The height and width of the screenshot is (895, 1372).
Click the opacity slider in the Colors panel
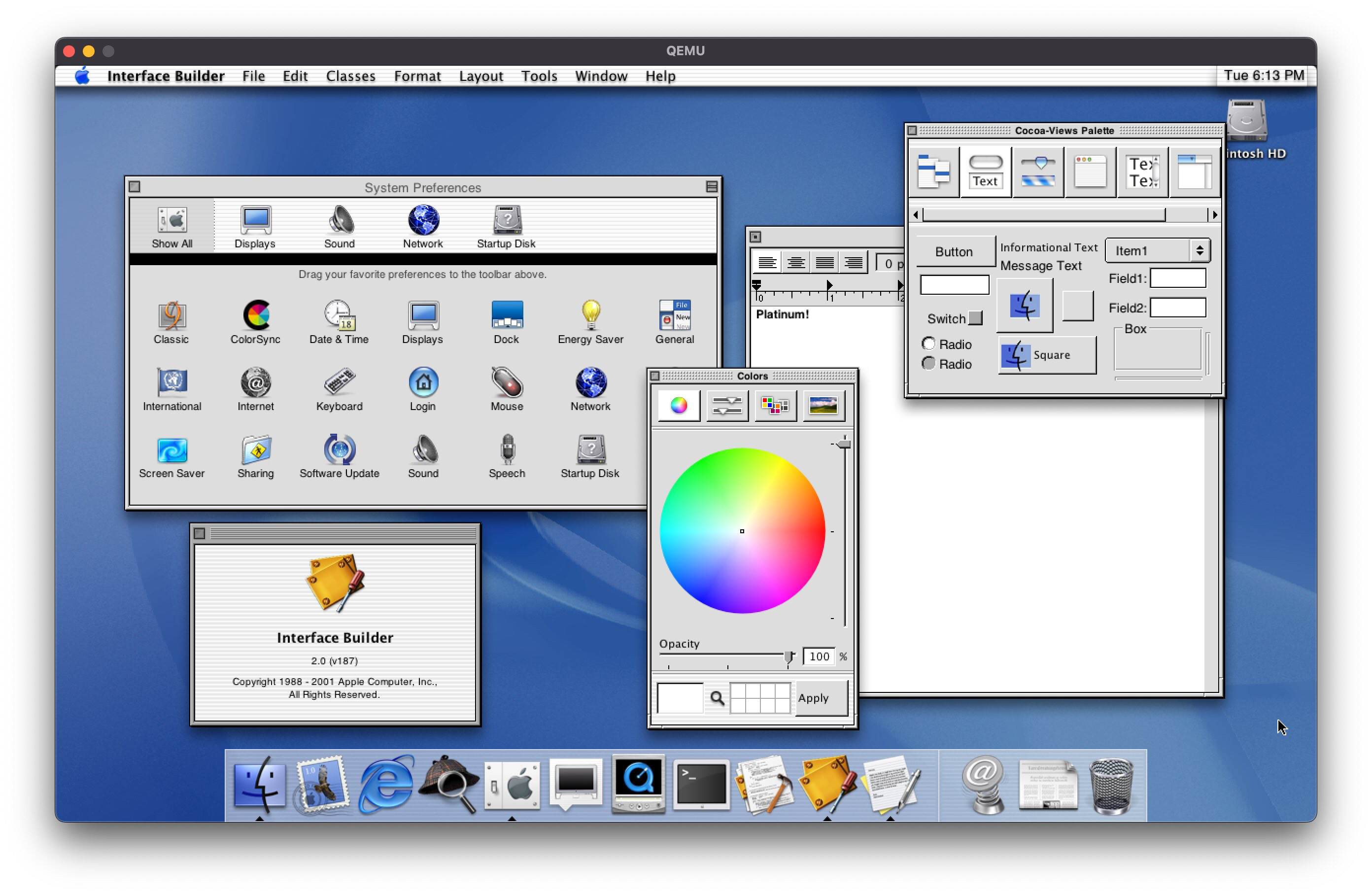point(727,657)
